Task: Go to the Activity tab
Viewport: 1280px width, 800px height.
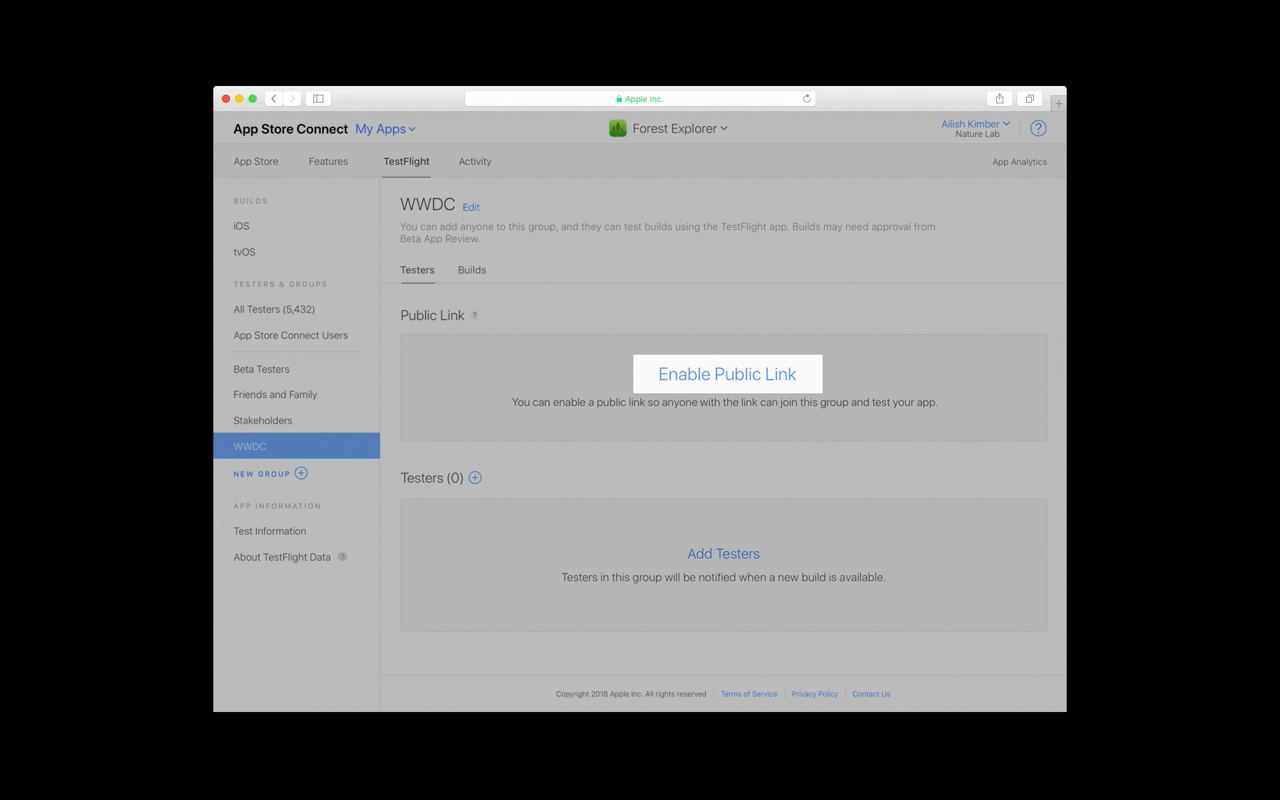Action: 475,161
